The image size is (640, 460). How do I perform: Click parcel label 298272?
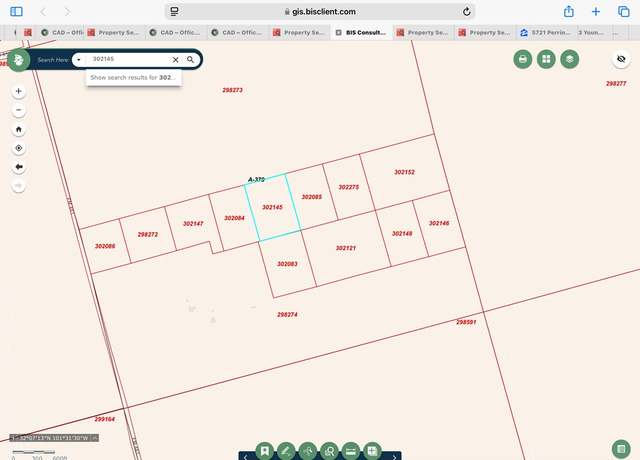point(148,235)
